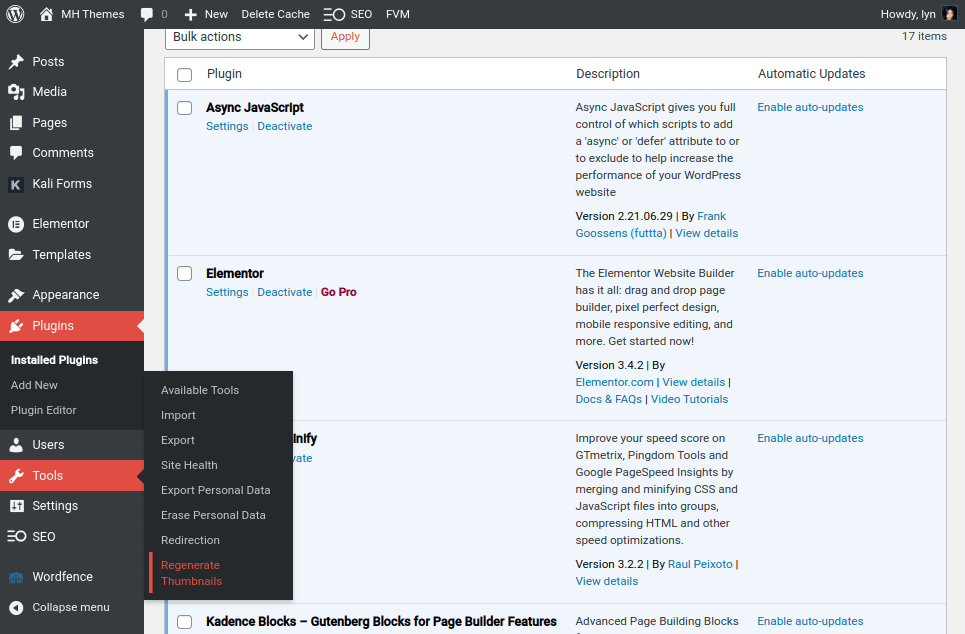Click the Appearance paintbrush icon
The image size is (965, 634).
point(17,295)
